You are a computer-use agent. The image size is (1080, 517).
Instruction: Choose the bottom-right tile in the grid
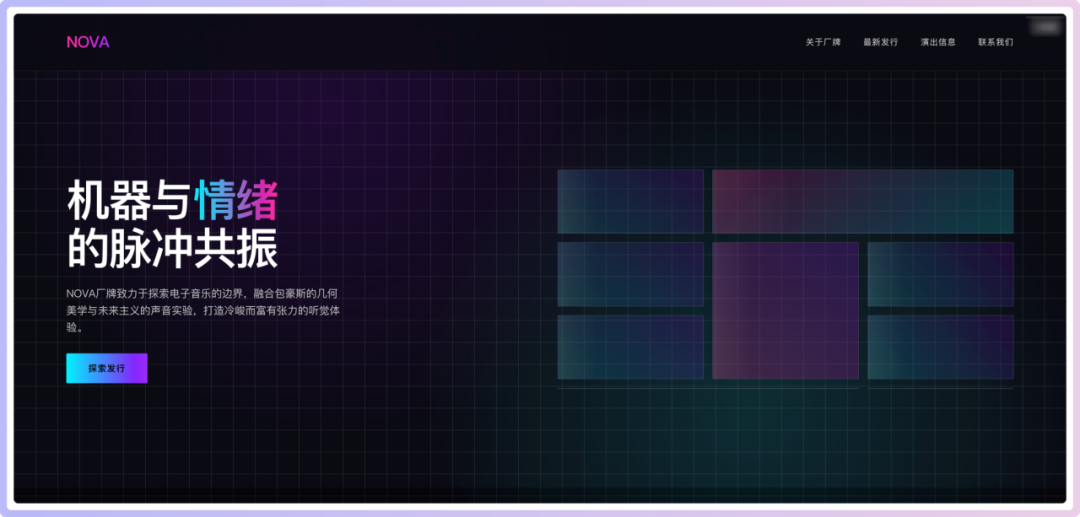click(940, 347)
